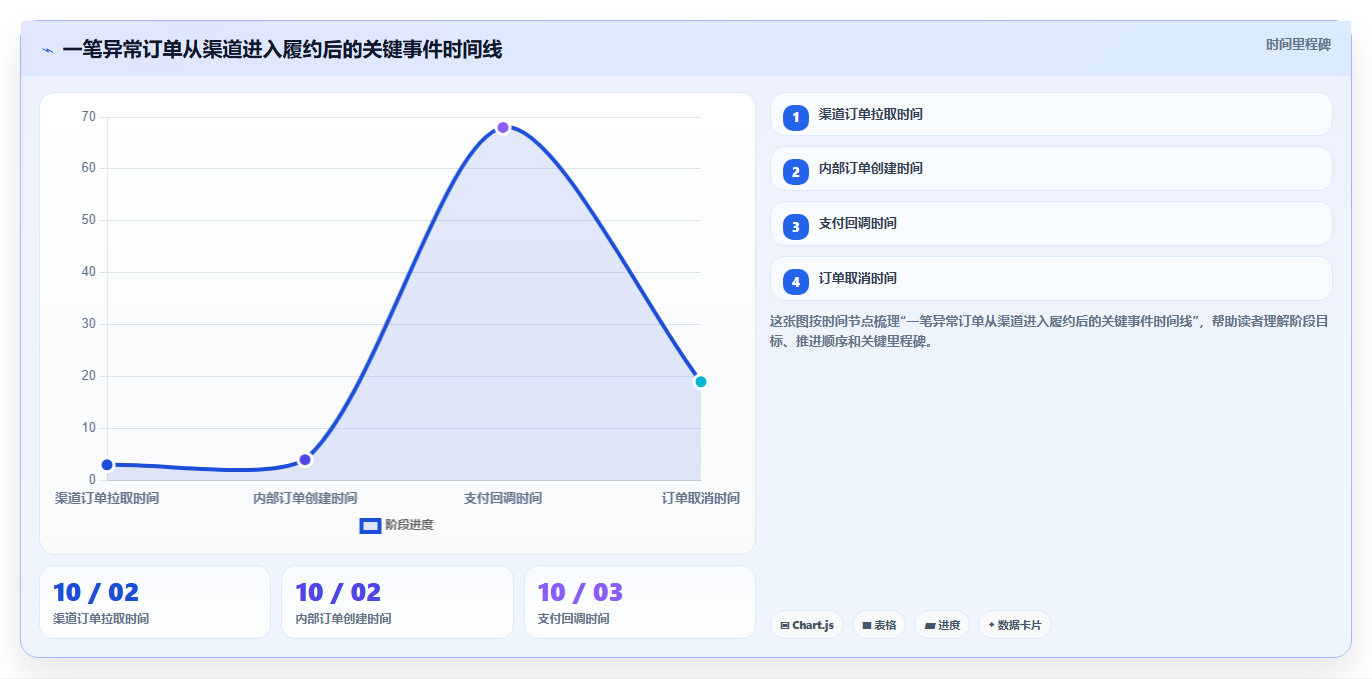The width and height of the screenshot is (1372, 679).
Task: Select the 订单取消时间 step row
Action: (x=1051, y=279)
